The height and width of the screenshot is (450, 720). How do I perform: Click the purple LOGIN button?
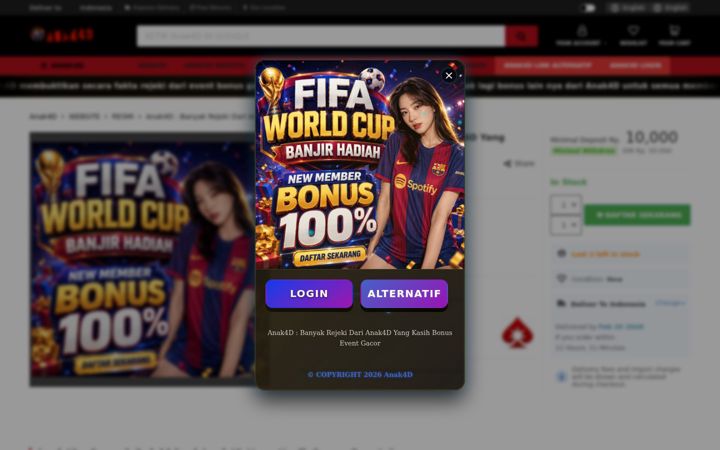tap(309, 293)
